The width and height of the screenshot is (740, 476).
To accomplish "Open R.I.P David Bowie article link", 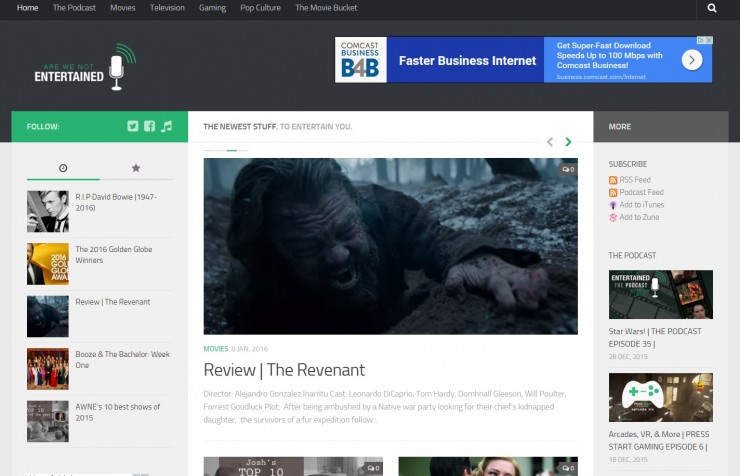I will [x=116, y=202].
